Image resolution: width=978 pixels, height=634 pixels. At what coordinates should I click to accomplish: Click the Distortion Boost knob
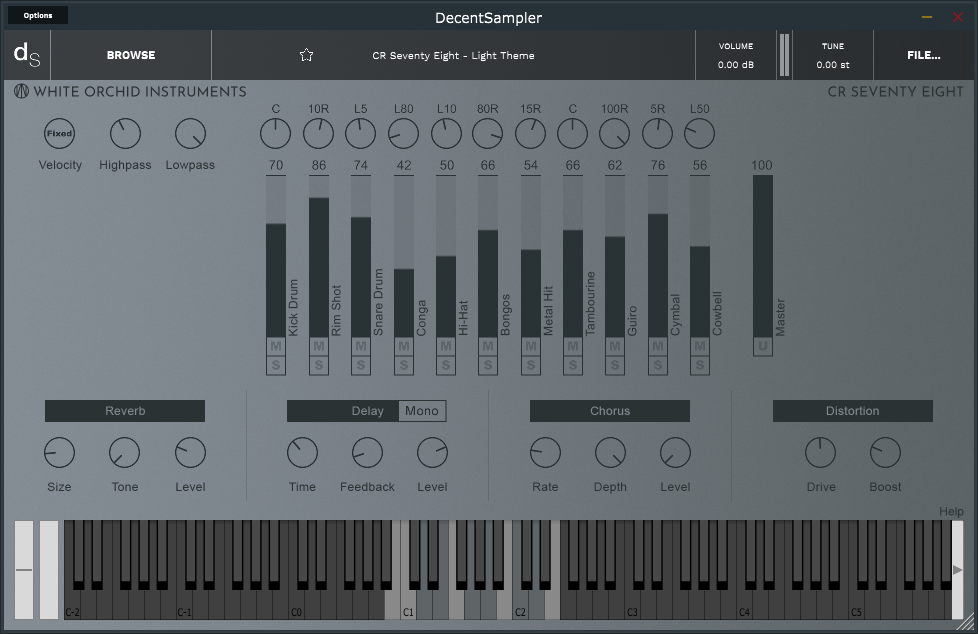[885, 452]
